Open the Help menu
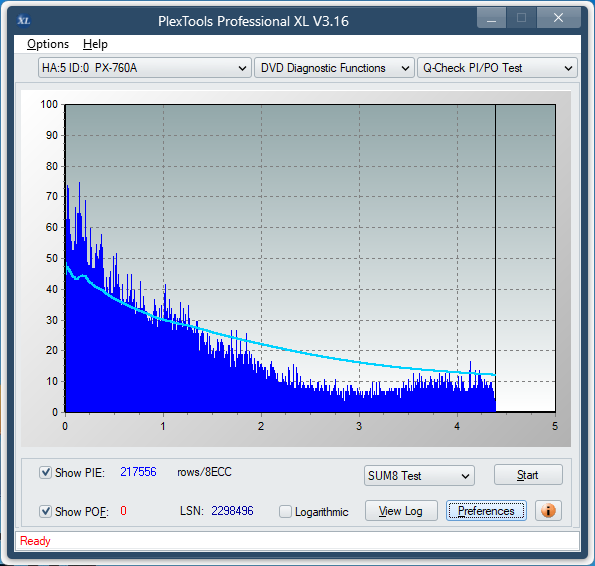The height and width of the screenshot is (566, 595). 95,44
